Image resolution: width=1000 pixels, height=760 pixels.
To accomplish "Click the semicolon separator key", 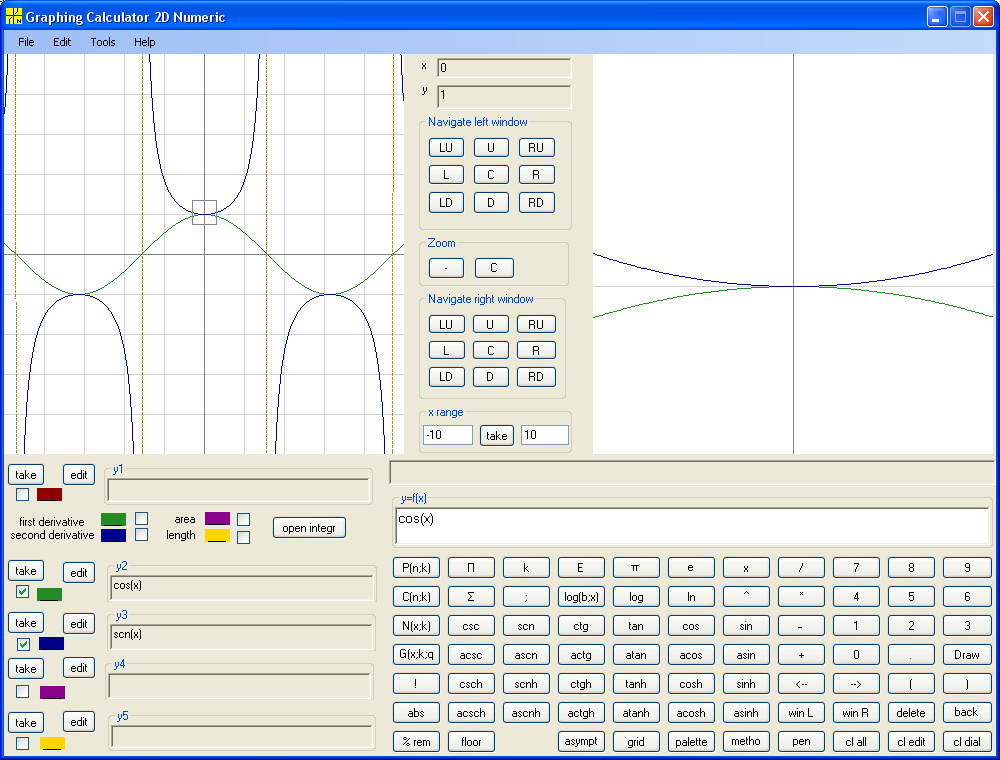I will (526, 597).
